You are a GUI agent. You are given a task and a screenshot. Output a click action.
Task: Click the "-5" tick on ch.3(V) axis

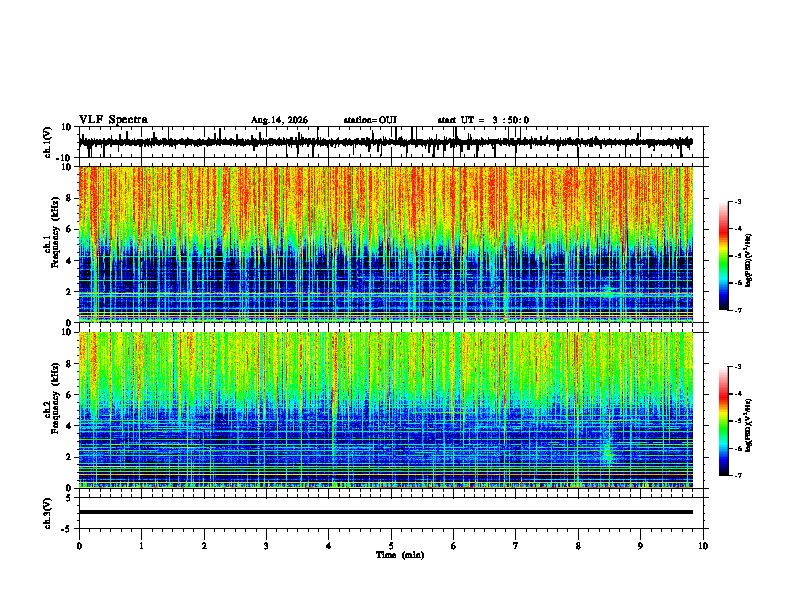68,529
